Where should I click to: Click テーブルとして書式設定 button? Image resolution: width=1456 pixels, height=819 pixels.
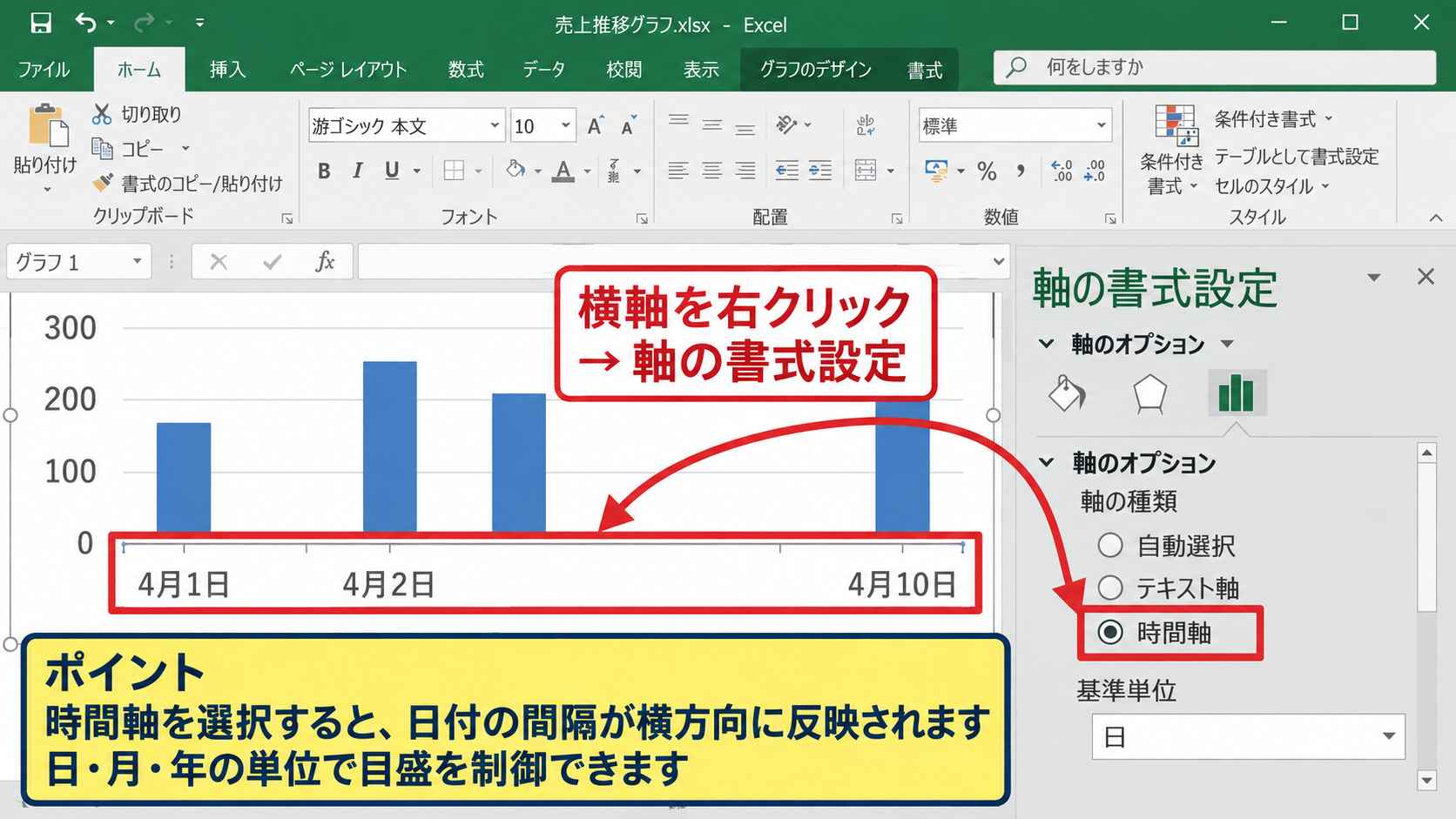pos(1297,156)
